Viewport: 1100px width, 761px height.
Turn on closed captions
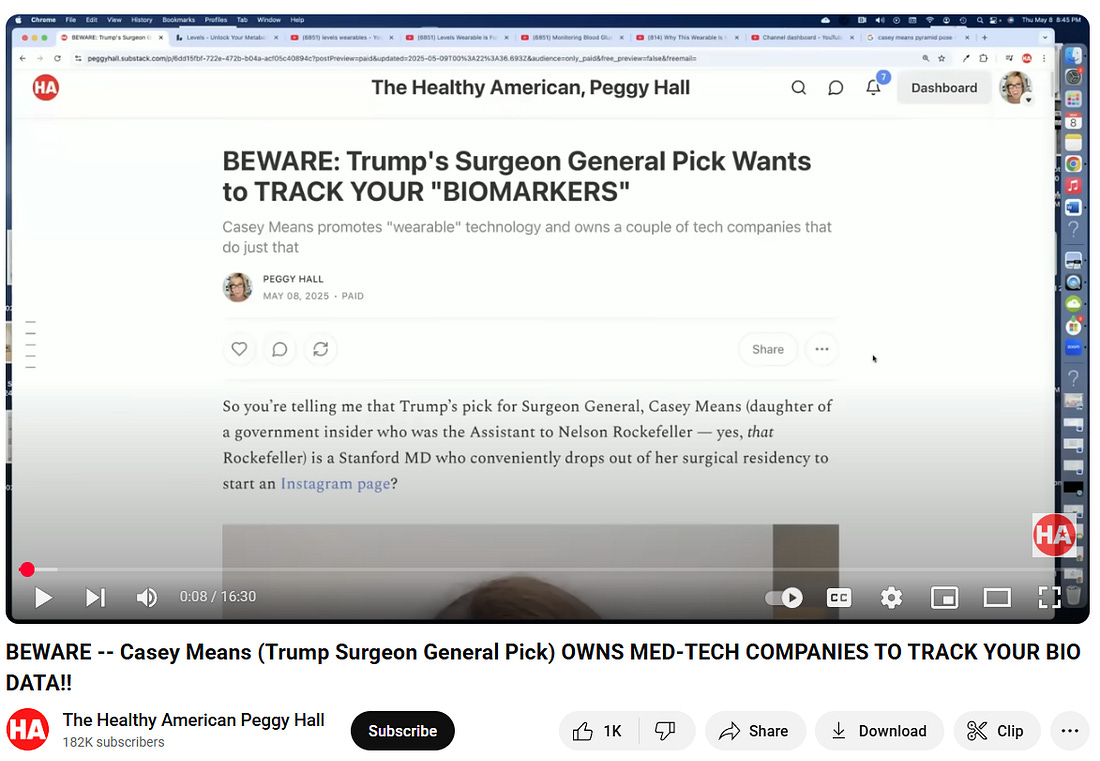pos(838,598)
